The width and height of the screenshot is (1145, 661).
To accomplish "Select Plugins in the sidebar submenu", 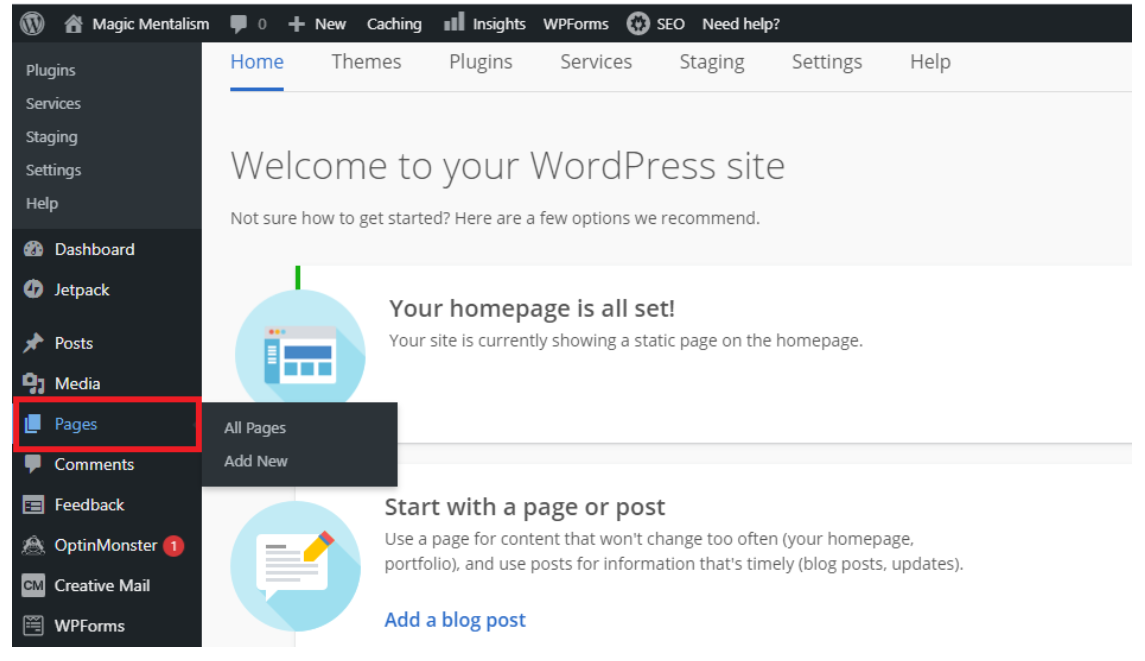I will [x=50, y=70].
